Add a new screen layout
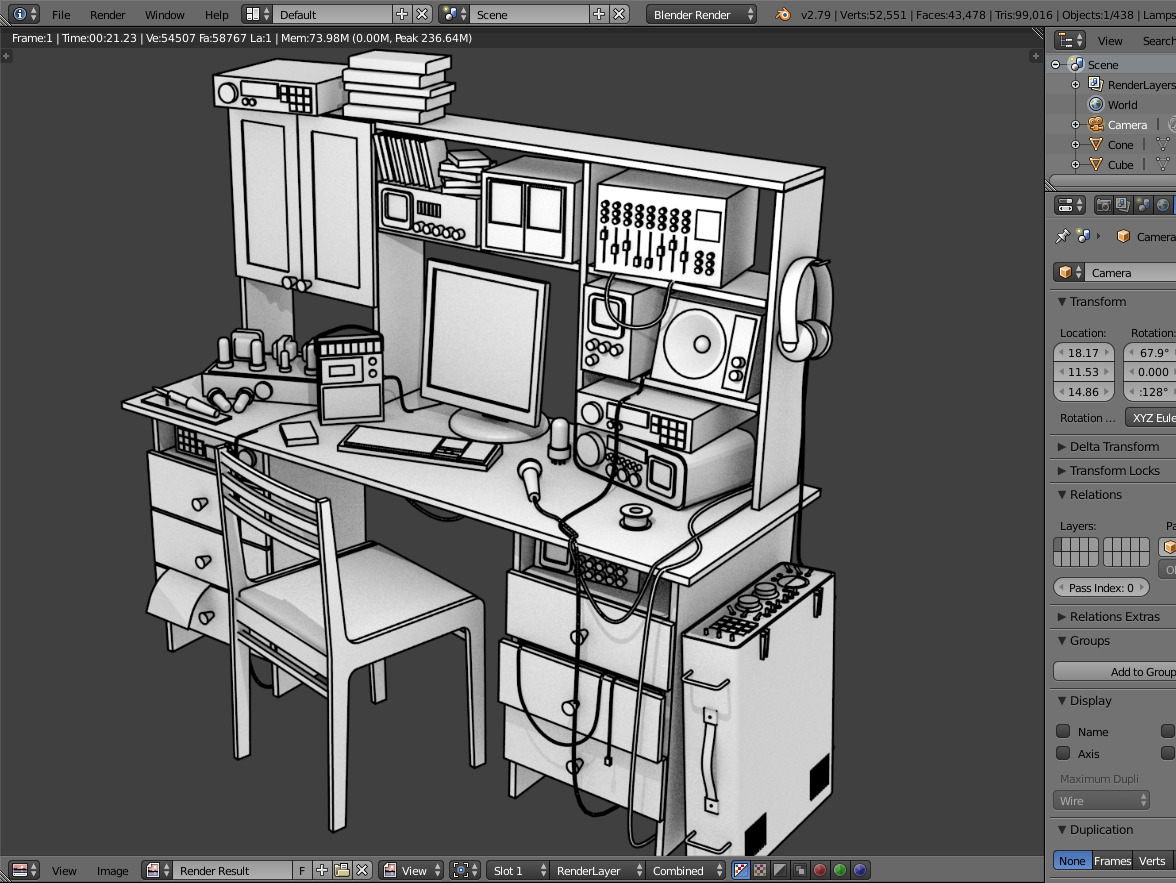This screenshot has height=883, width=1176. (x=402, y=14)
